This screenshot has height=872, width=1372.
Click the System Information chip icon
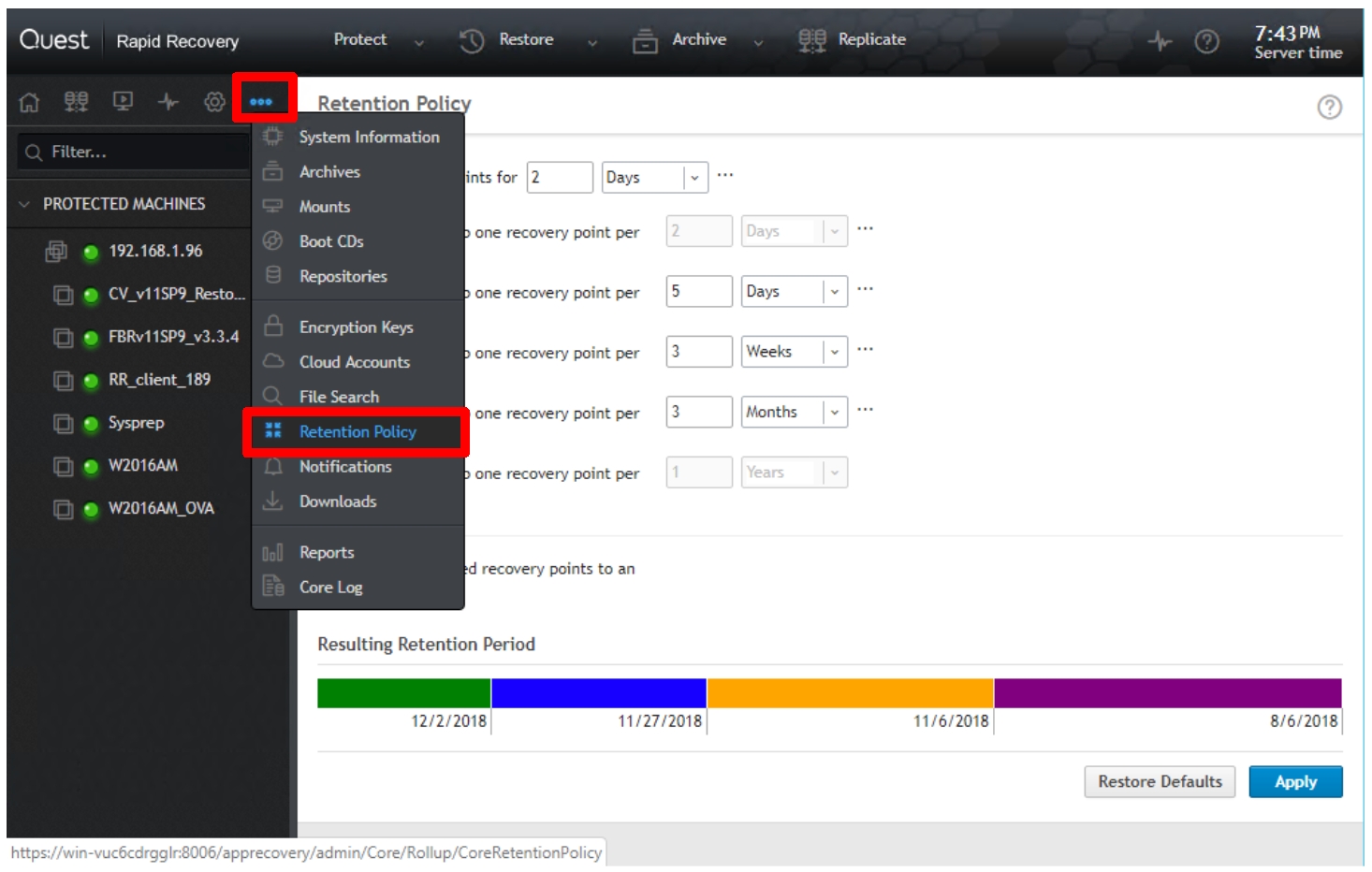point(272,137)
